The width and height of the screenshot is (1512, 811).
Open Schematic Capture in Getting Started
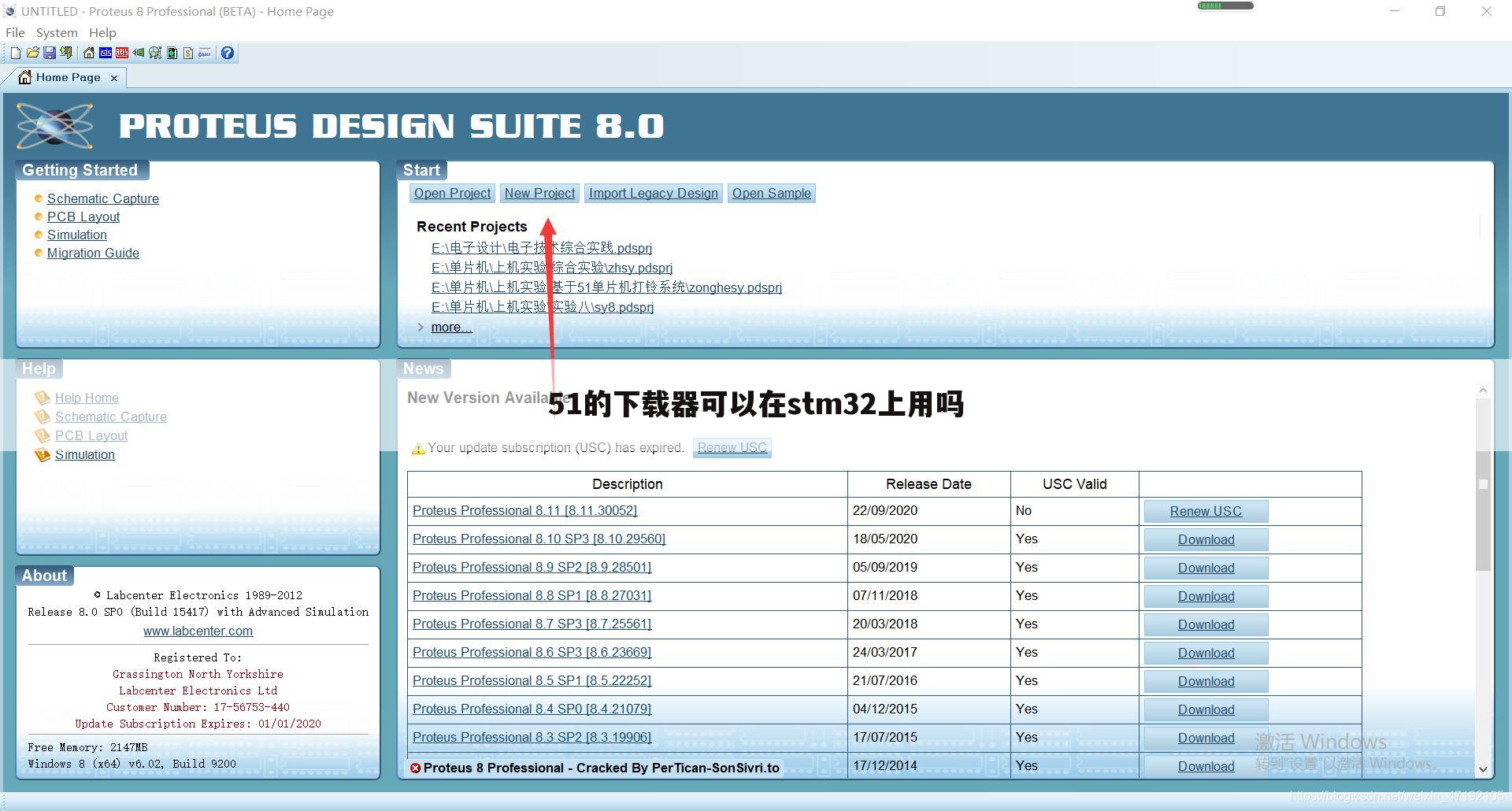(103, 198)
